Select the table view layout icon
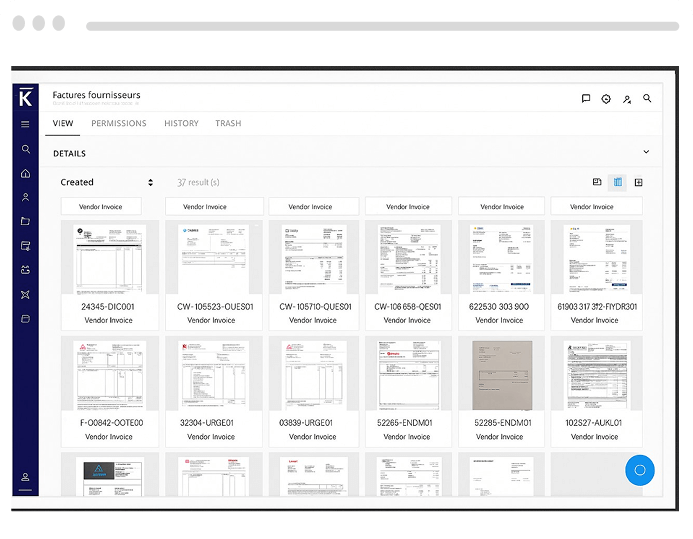 coord(638,182)
